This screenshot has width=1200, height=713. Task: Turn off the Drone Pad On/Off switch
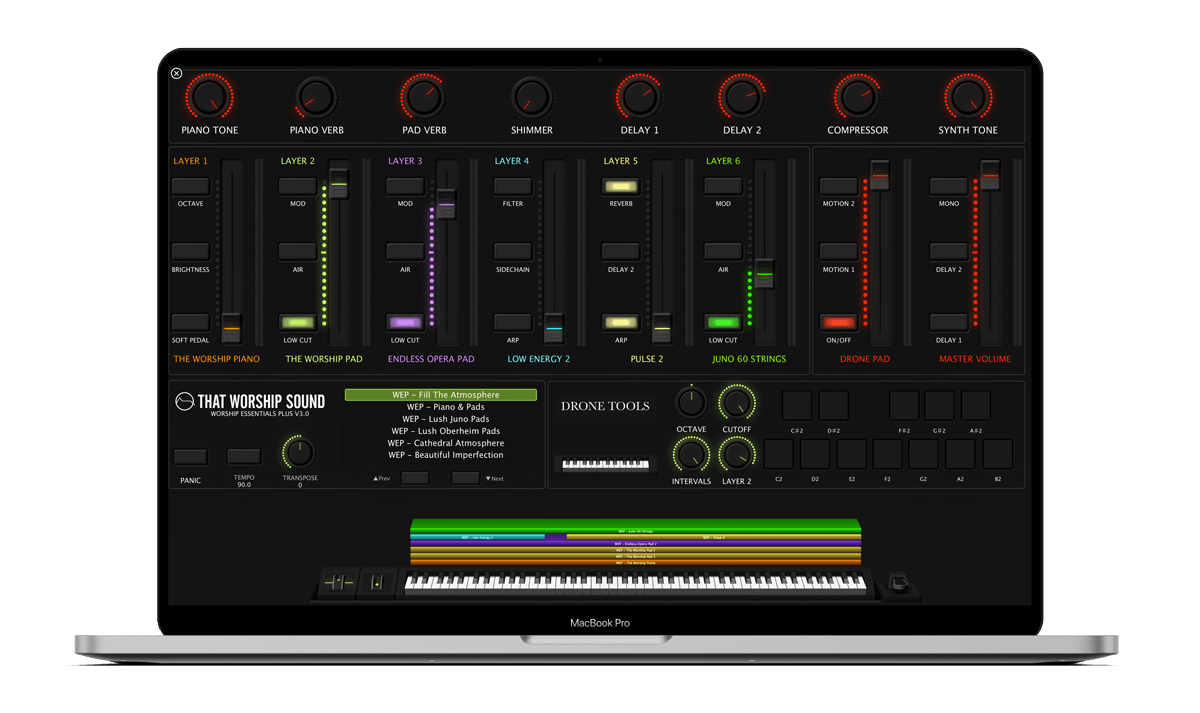click(838, 322)
